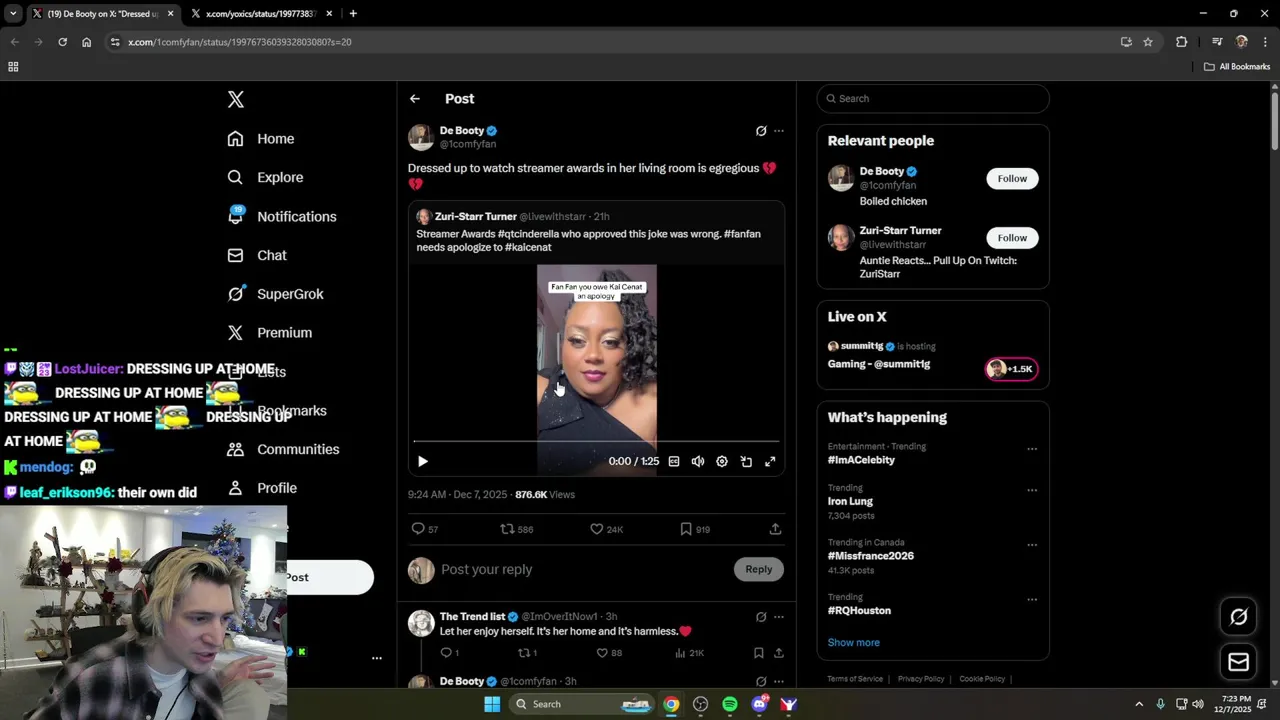This screenshot has width=1280, height=720.
Task: Go back using the Post arrow
Action: point(415,99)
